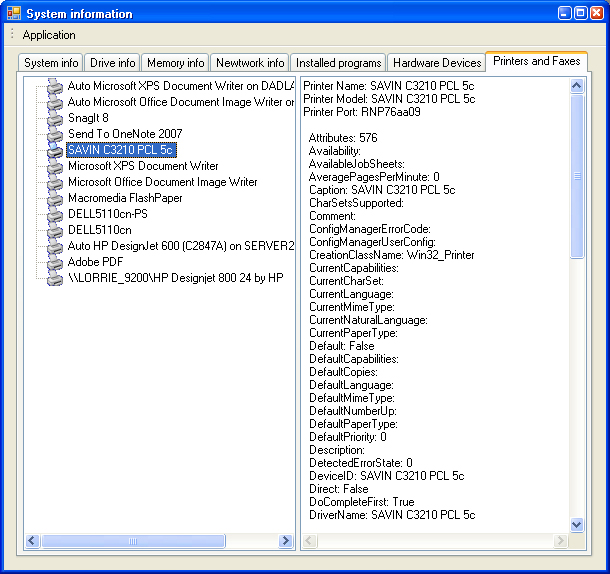Go to the Hardware Devices tab
The height and width of the screenshot is (574, 610).
[x=437, y=63]
